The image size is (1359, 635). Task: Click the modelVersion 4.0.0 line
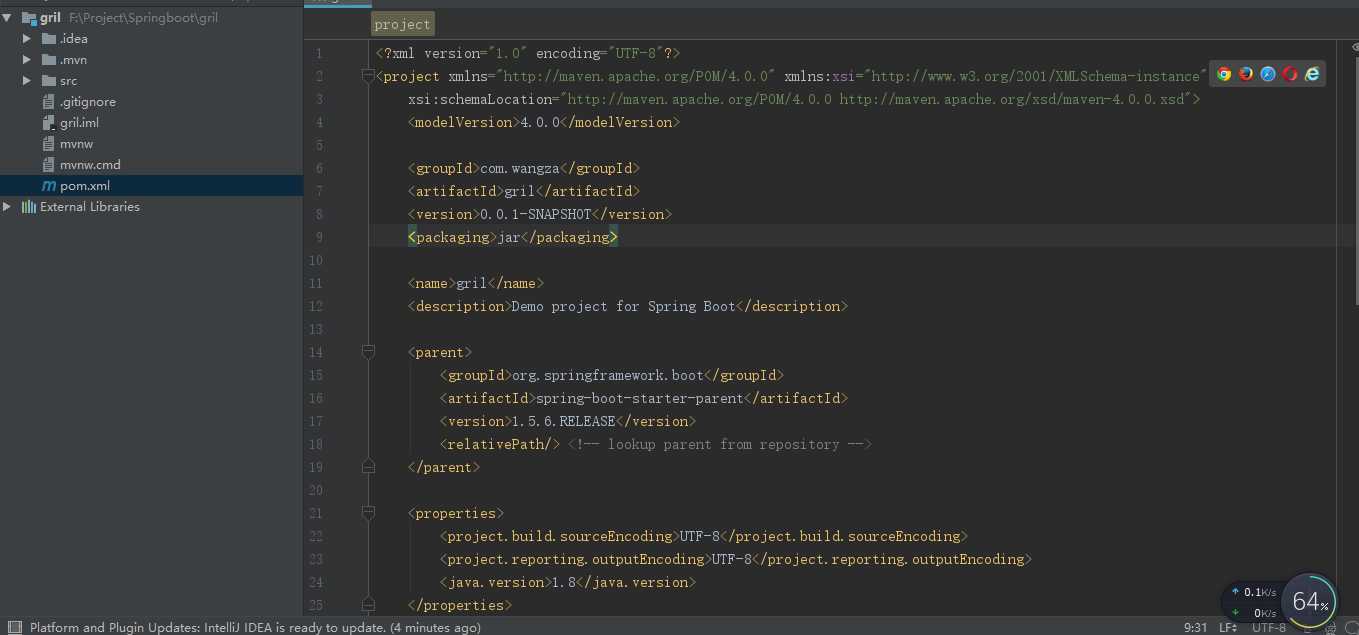[543, 122]
